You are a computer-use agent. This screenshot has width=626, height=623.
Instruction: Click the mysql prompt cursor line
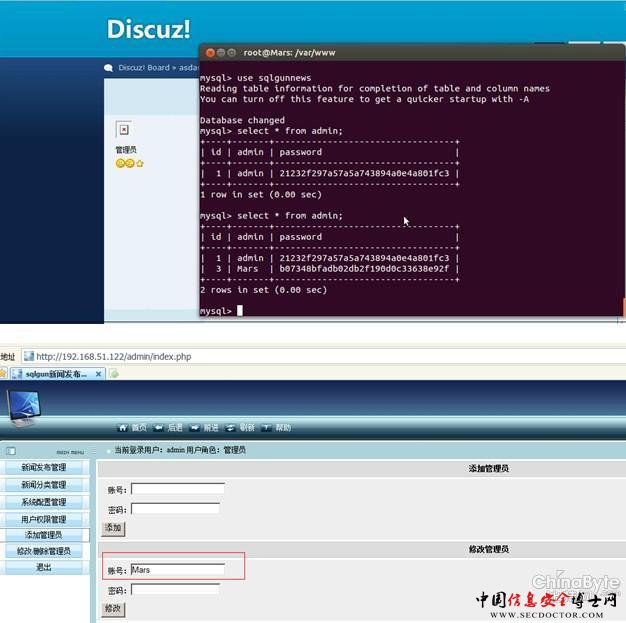coord(221,311)
